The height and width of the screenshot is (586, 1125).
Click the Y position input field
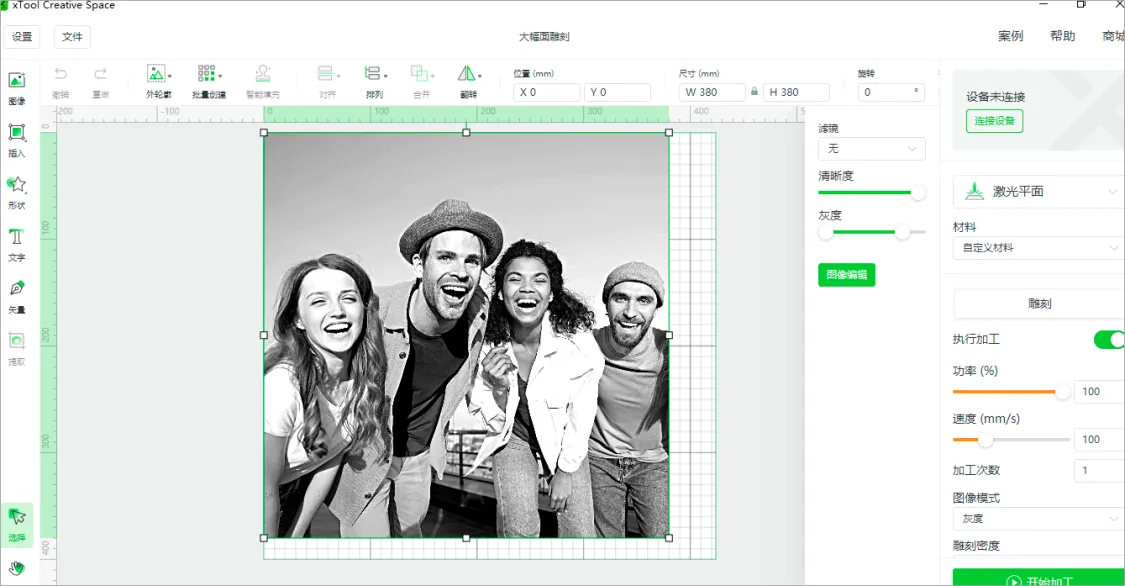617,92
